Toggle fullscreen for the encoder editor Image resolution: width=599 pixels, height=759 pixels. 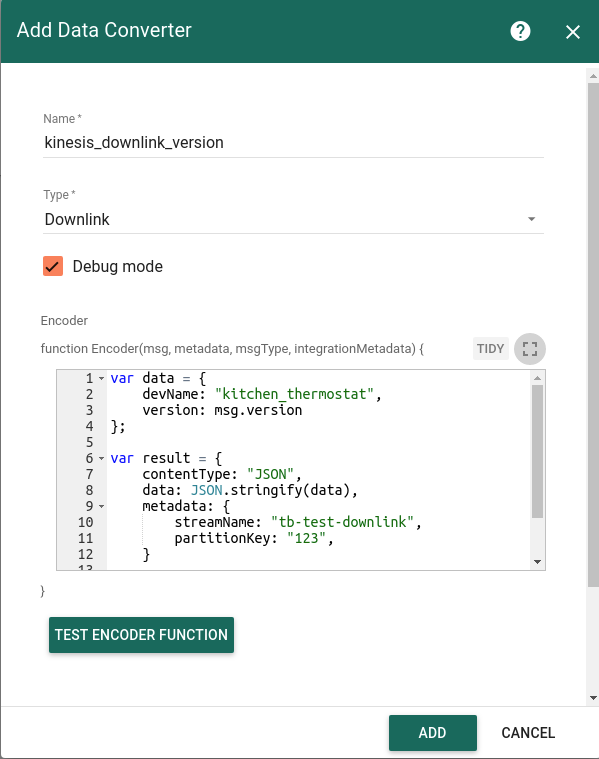[x=530, y=349]
